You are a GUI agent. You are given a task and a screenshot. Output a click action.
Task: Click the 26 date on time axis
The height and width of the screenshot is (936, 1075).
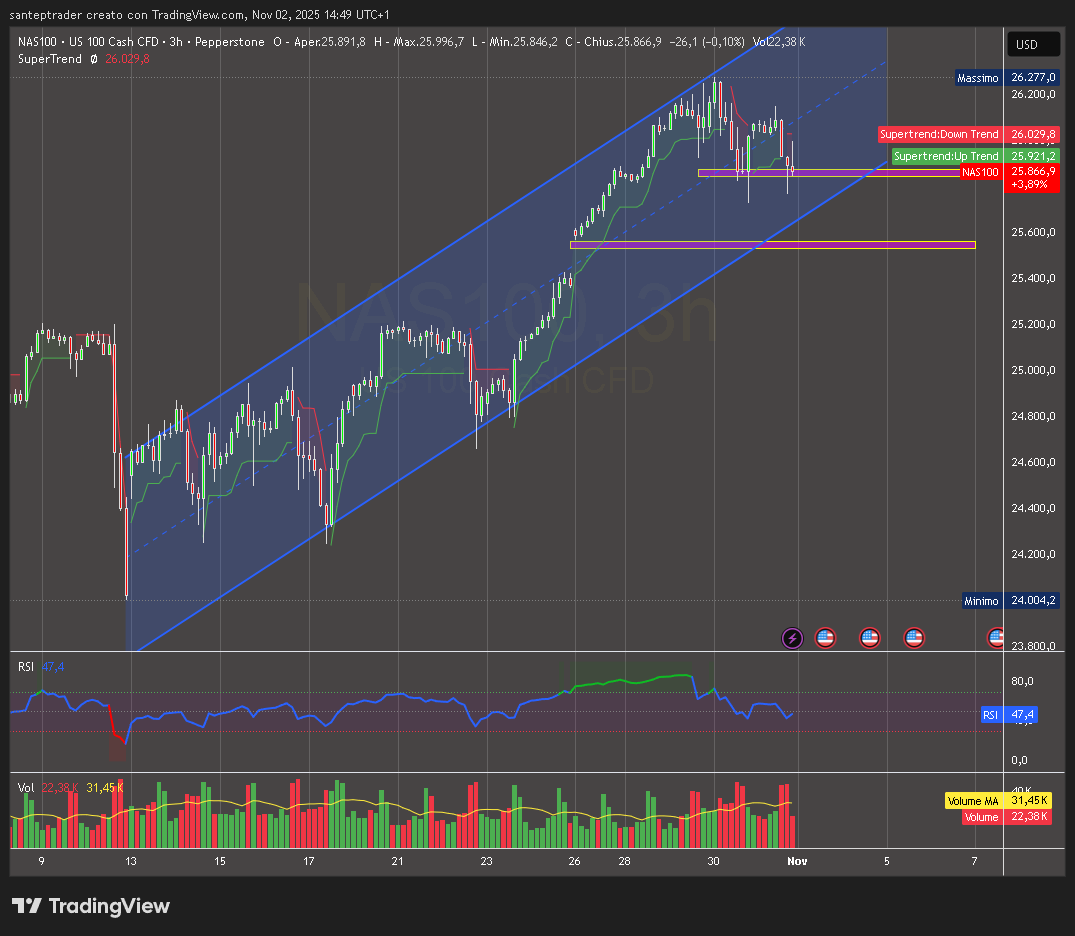coord(574,861)
